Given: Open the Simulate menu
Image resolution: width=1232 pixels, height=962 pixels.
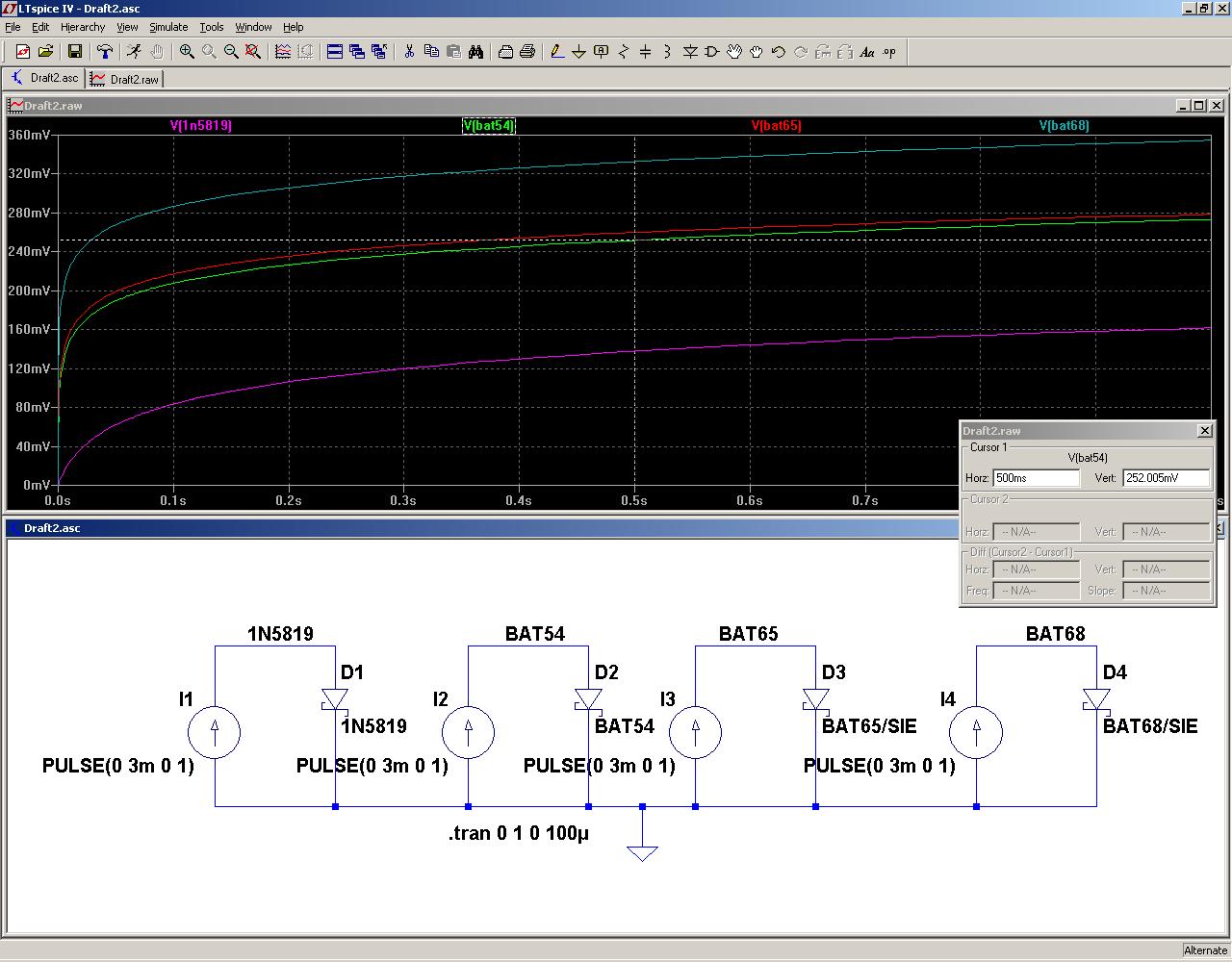Looking at the screenshot, I should pos(168,27).
